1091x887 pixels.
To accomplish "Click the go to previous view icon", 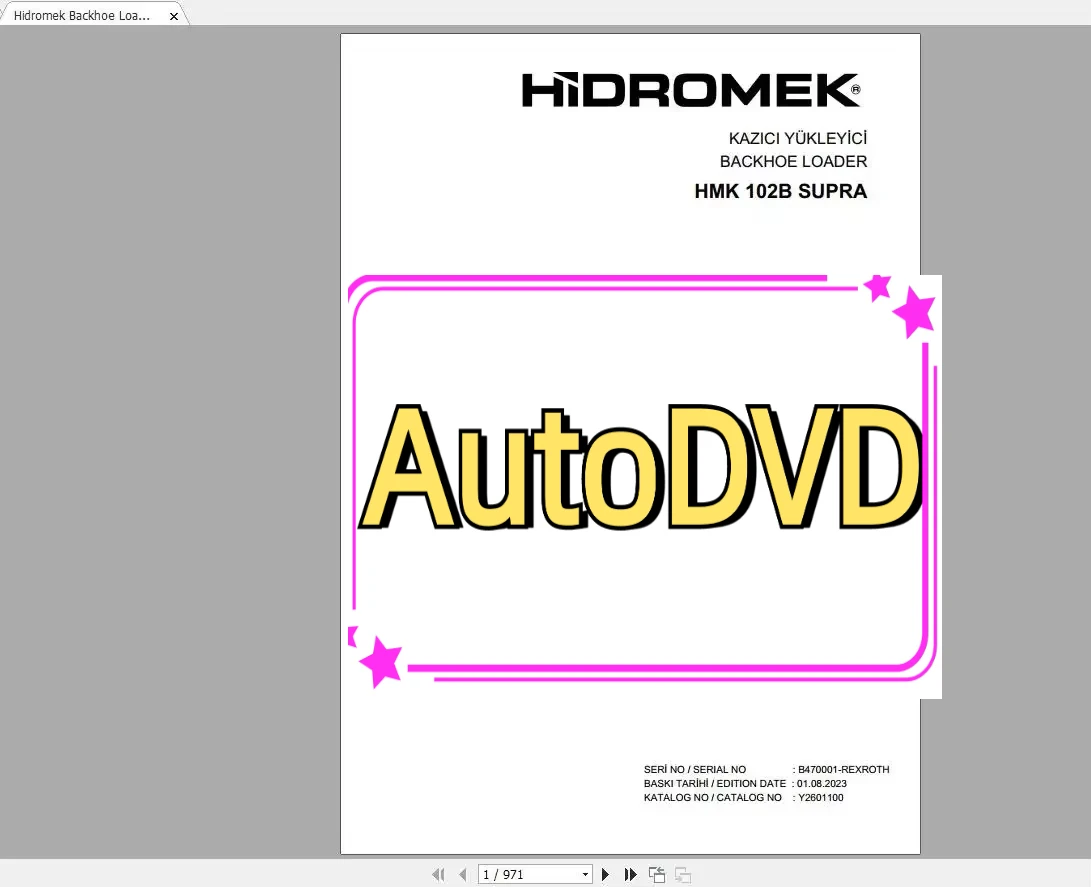I will (657, 874).
